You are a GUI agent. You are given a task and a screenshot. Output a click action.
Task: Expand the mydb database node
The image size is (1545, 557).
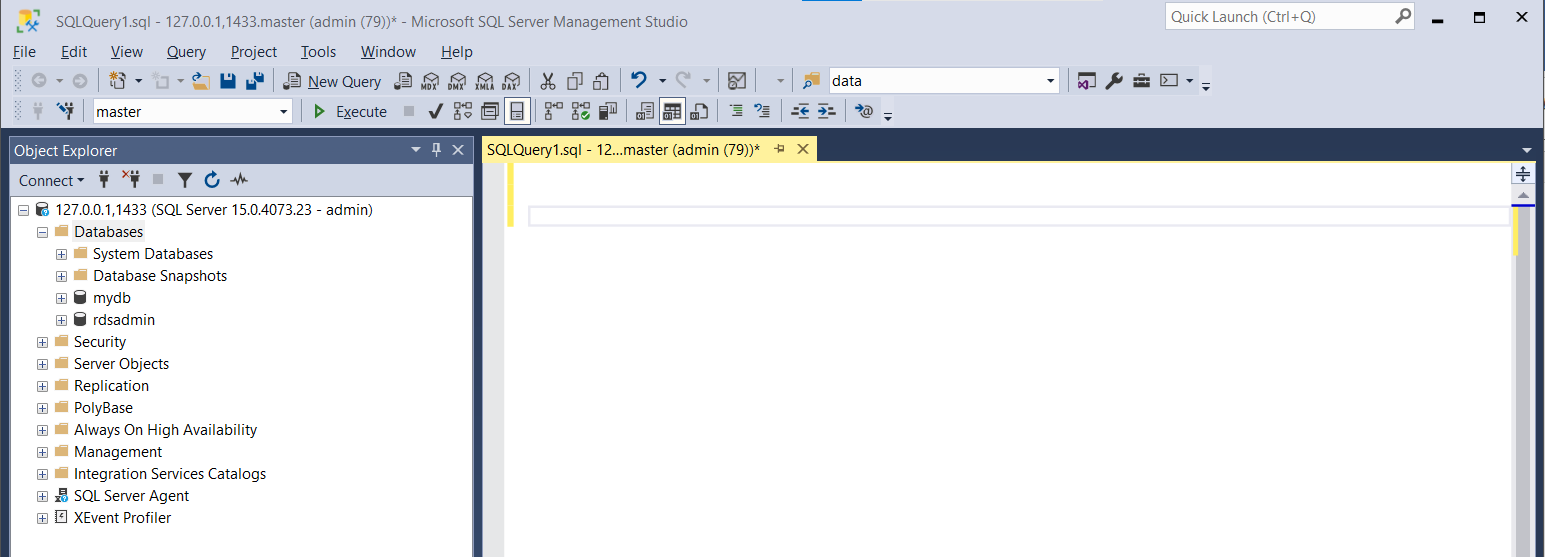click(x=61, y=298)
